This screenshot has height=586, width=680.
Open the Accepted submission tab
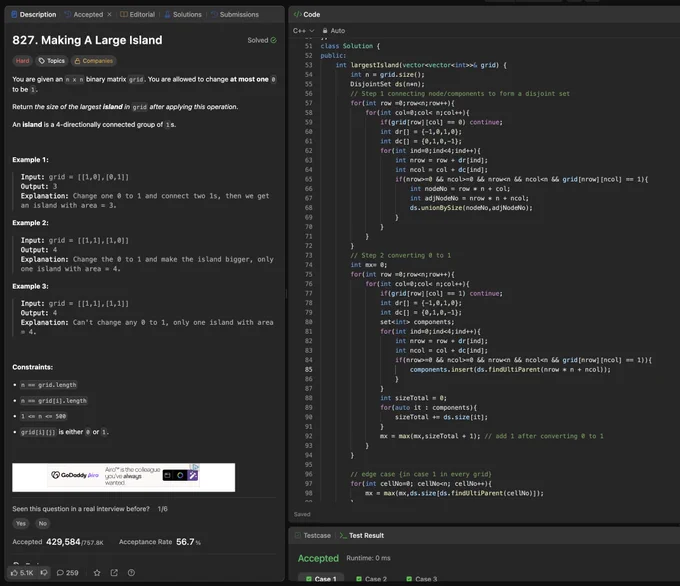84,14
